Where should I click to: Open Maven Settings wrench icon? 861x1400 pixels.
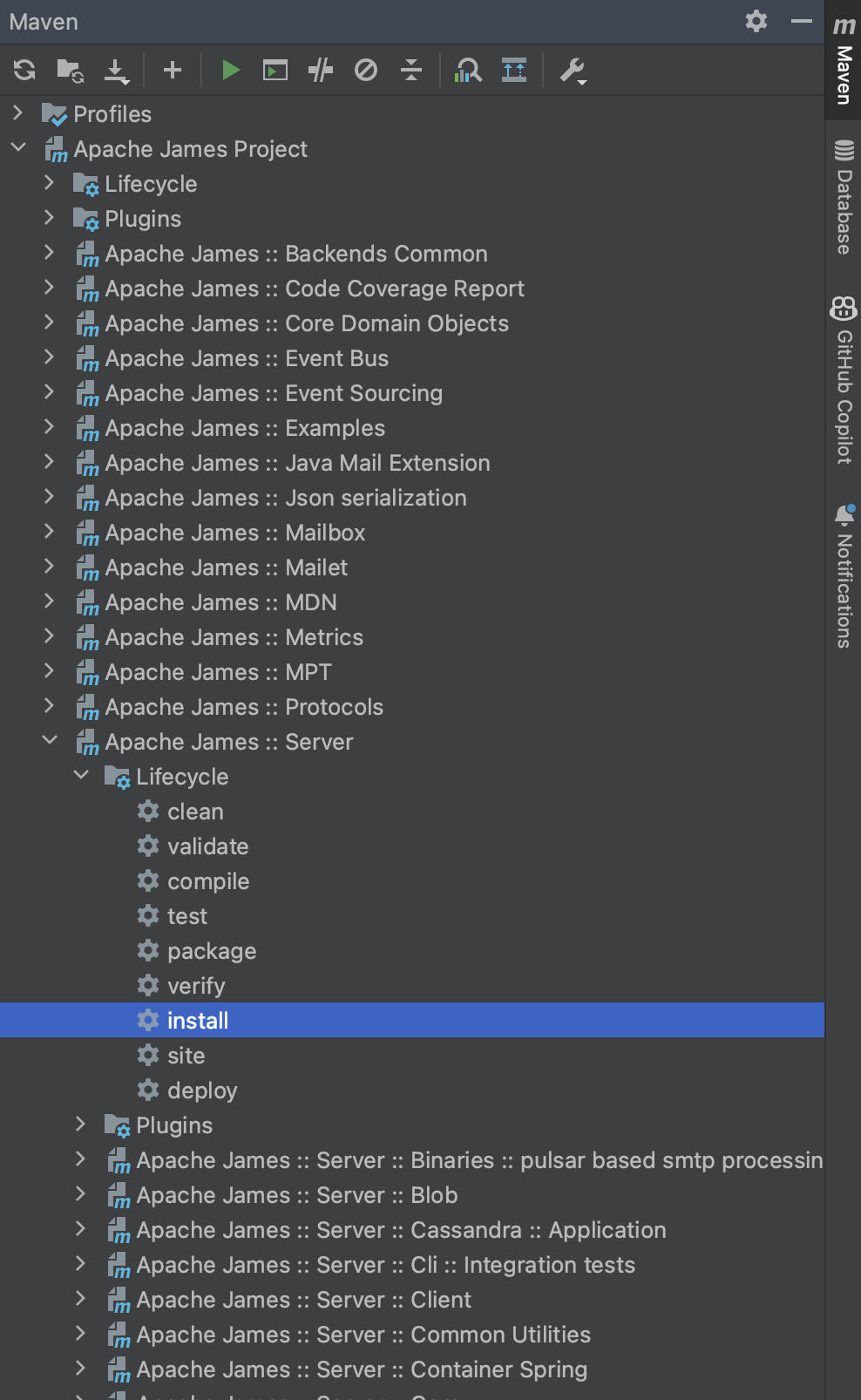coord(572,70)
